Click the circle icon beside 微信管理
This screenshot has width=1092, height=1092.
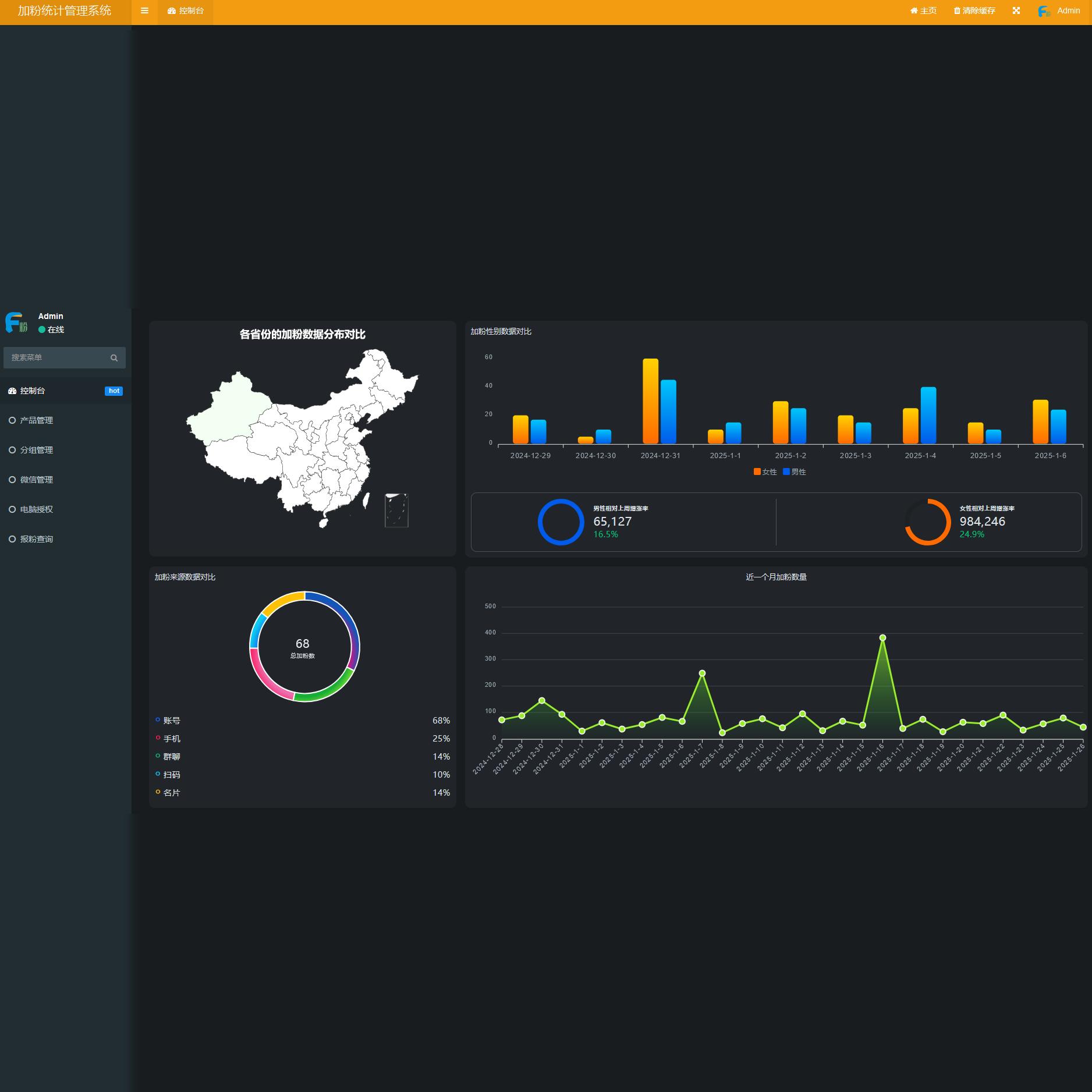point(12,480)
